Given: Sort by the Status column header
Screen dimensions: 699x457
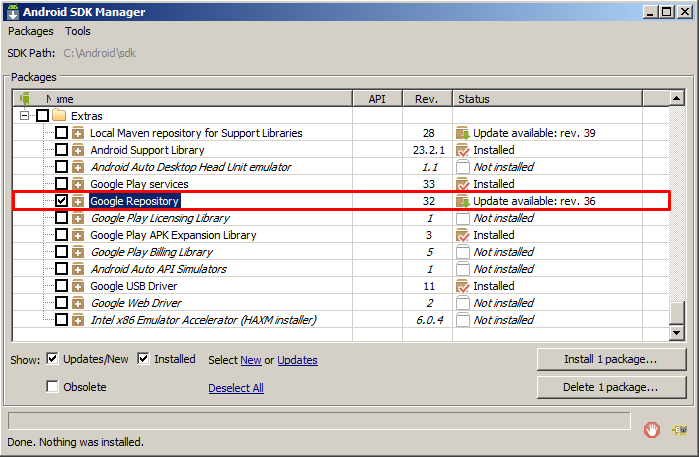Looking at the screenshot, I should (x=547, y=99).
